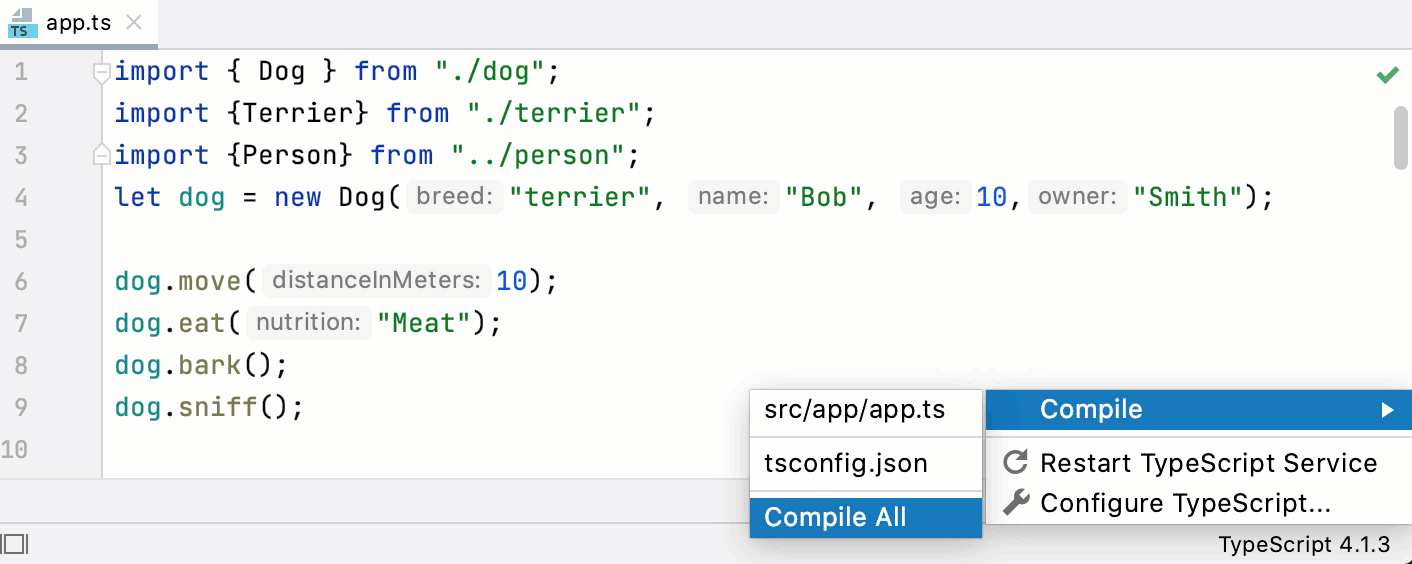Screen dimensions: 1412x564
Task: Choose tsconfig.json from the compile popup
Action: [846, 464]
